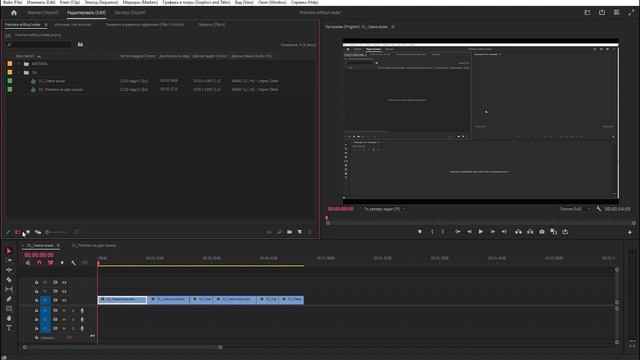
Task: Click Go to Out point
Action: pyautogui.click(x=504, y=232)
